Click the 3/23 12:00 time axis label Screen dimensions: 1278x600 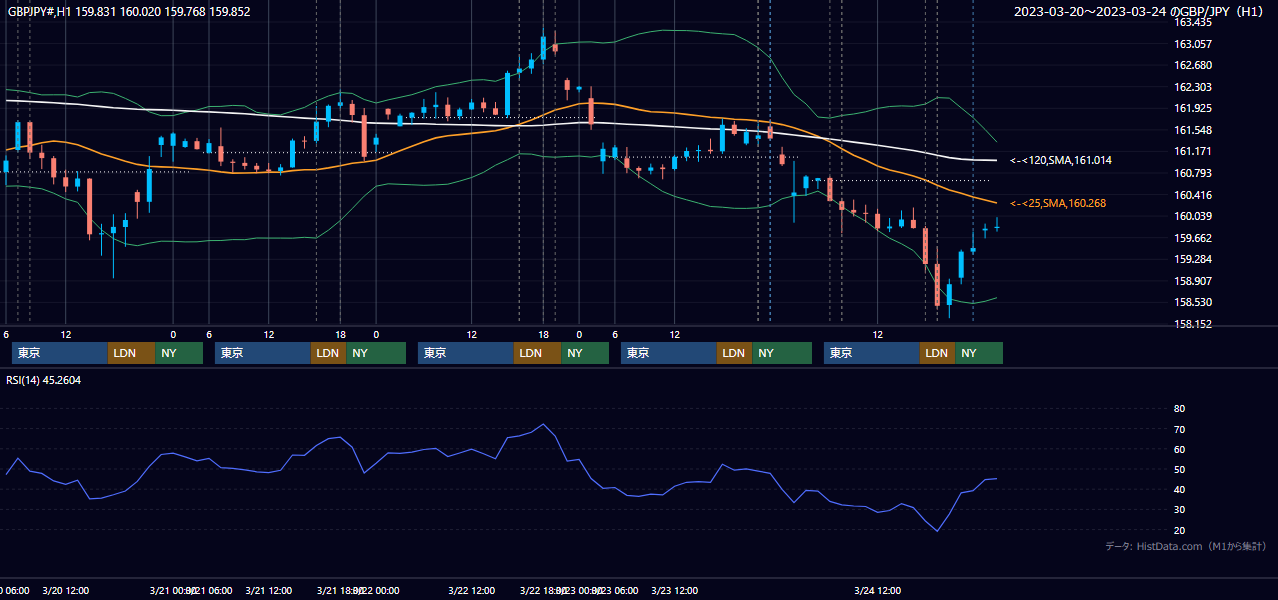pyautogui.click(x=675, y=590)
